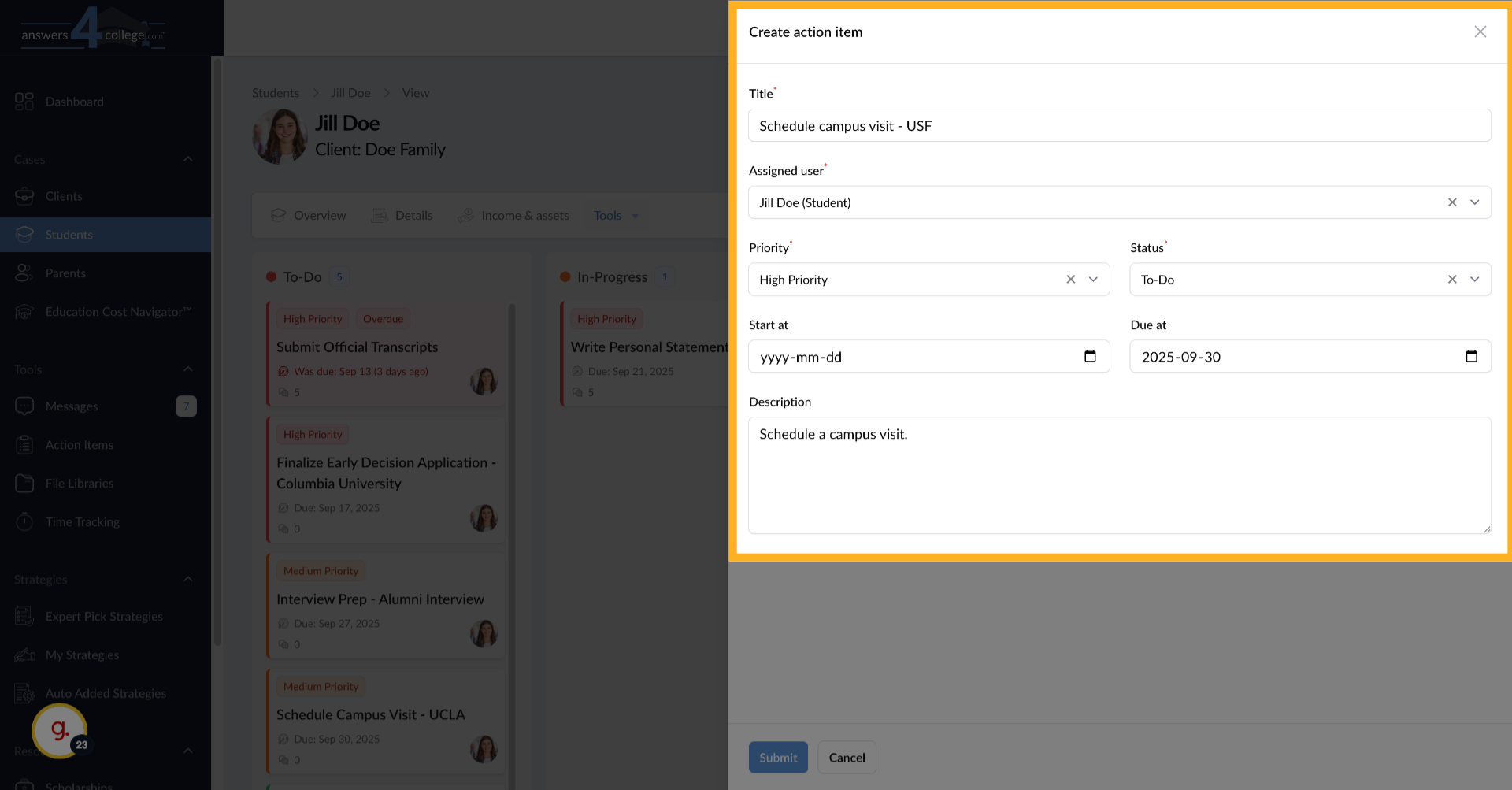Collapse the Tools sidebar section
The width and height of the screenshot is (1512, 790).
tap(188, 369)
